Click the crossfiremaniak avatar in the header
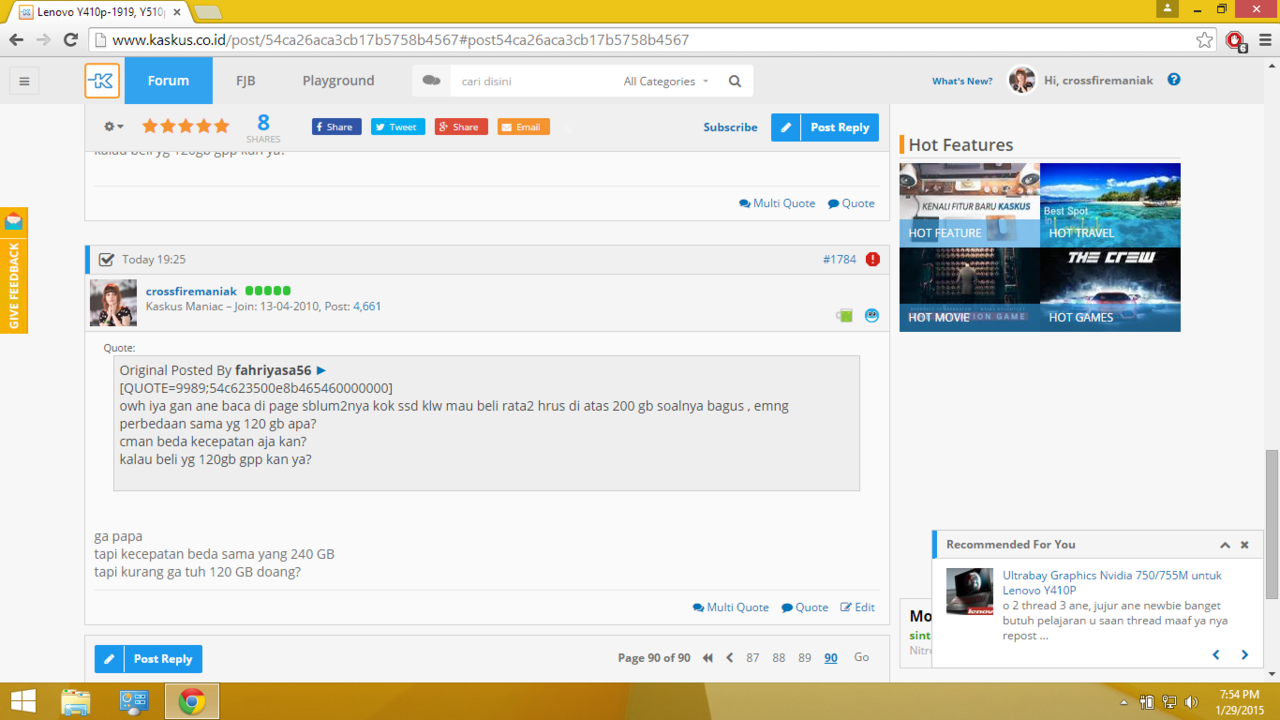 coord(1021,80)
